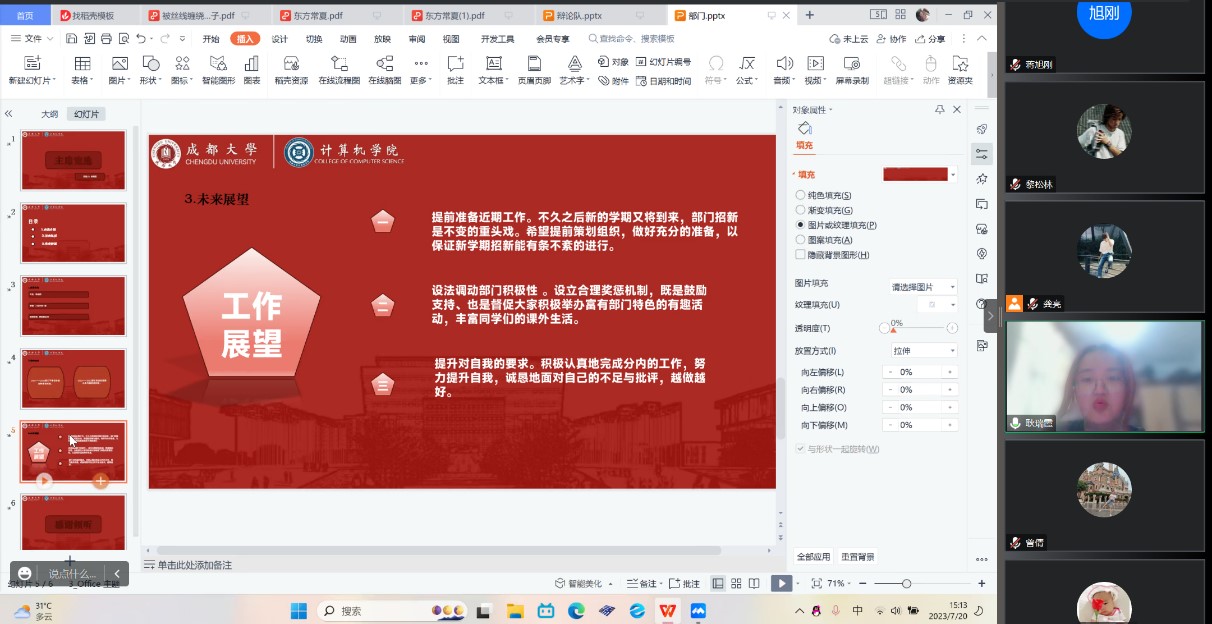
Task: Switch to slide sorter view in the status bar
Action: click(x=736, y=584)
